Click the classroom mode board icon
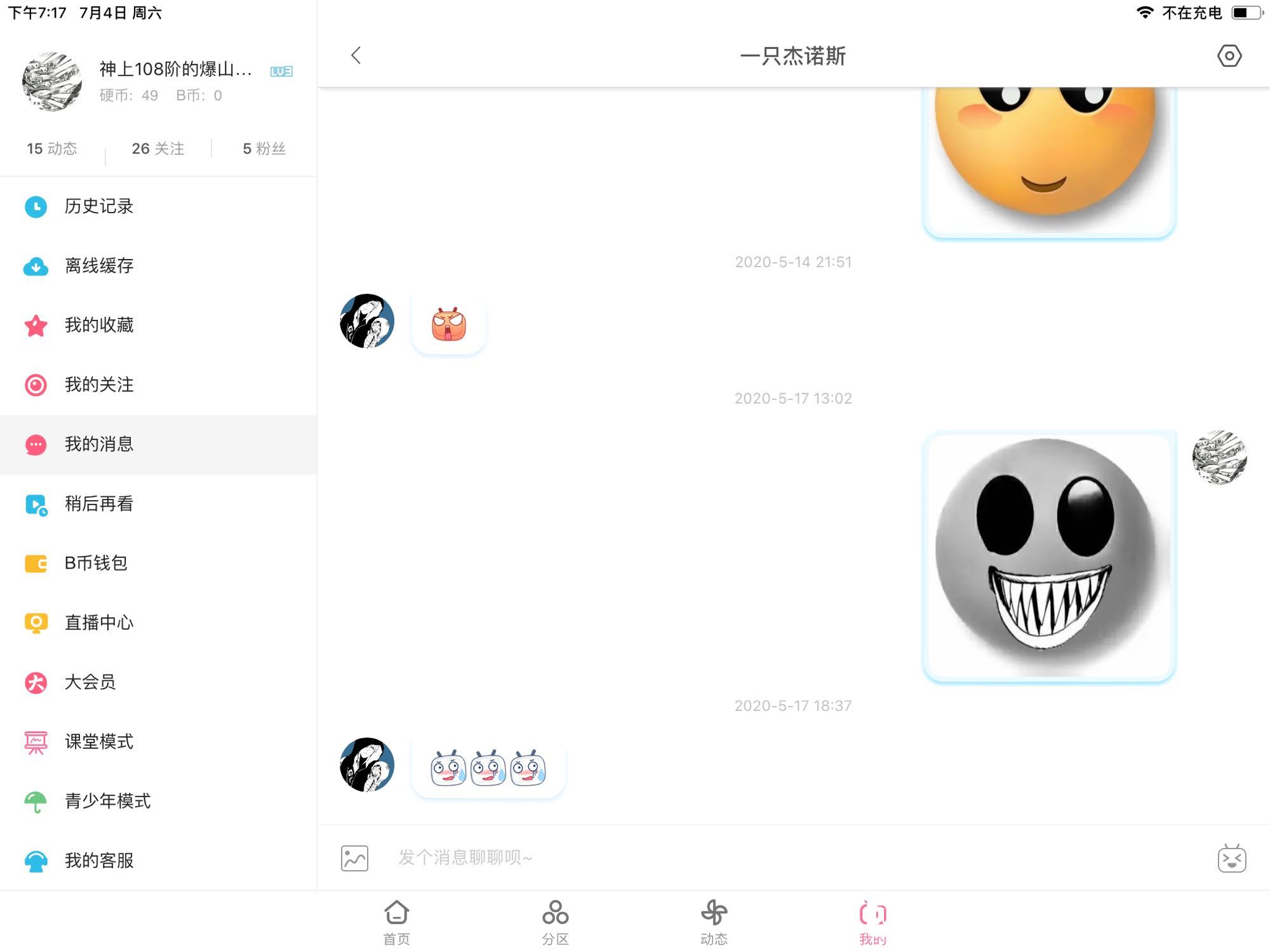1270x952 pixels. coord(36,743)
